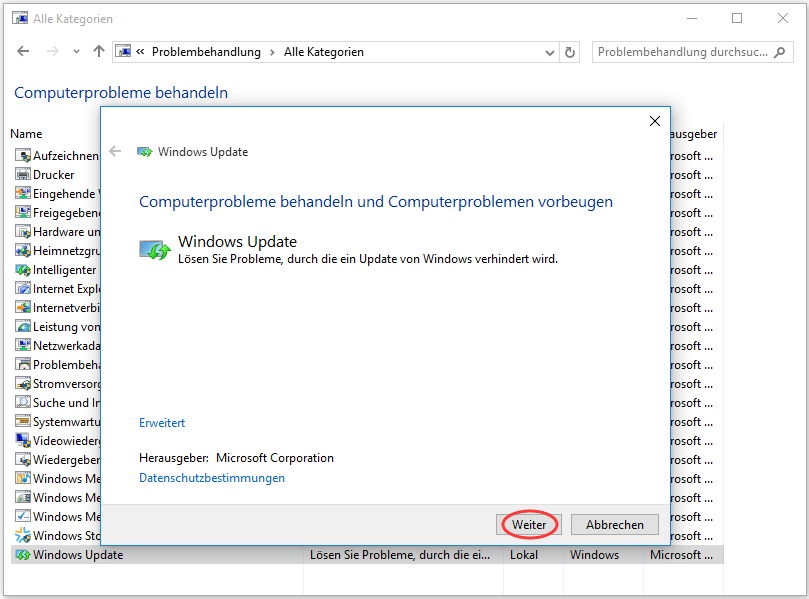Select the Heimnetzgruppe troubleshooter icon
This screenshot has width=809, height=599.
23,251
